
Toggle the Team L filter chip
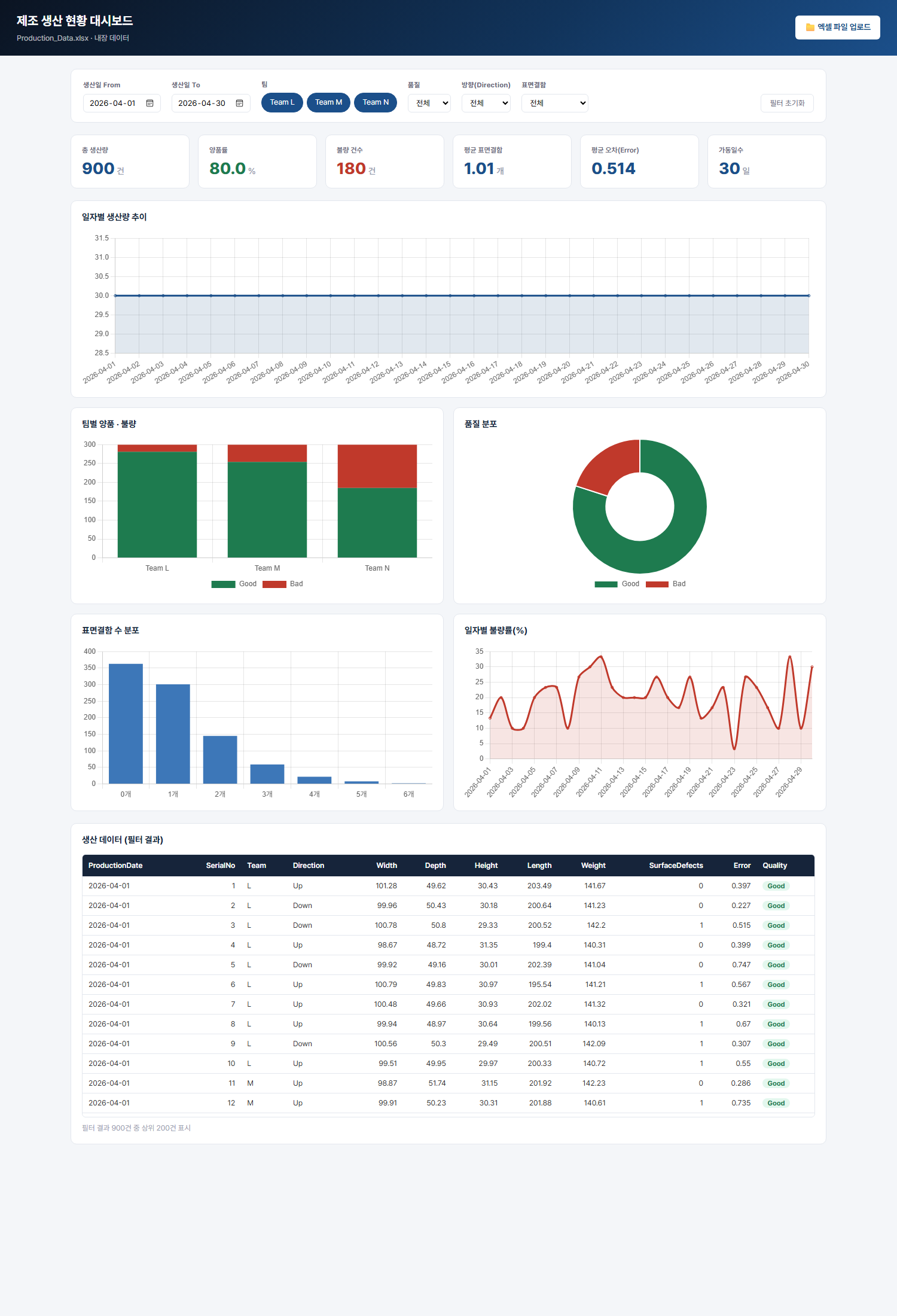click(282, 103)
